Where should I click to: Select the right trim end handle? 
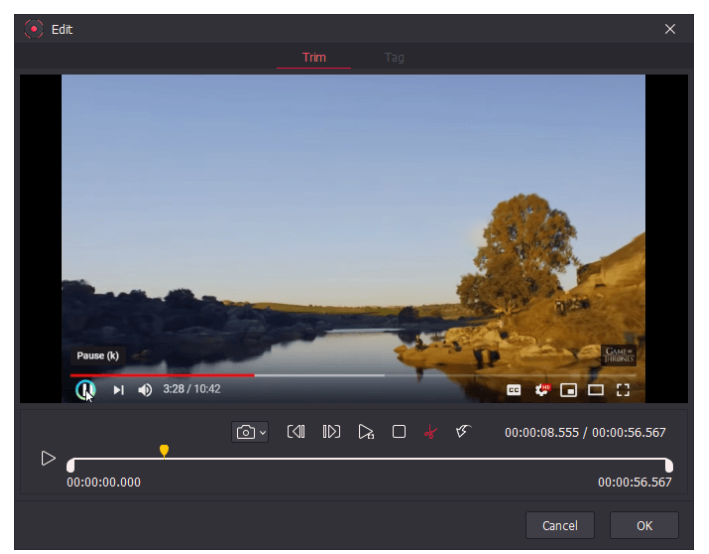[x=669, y=465]
